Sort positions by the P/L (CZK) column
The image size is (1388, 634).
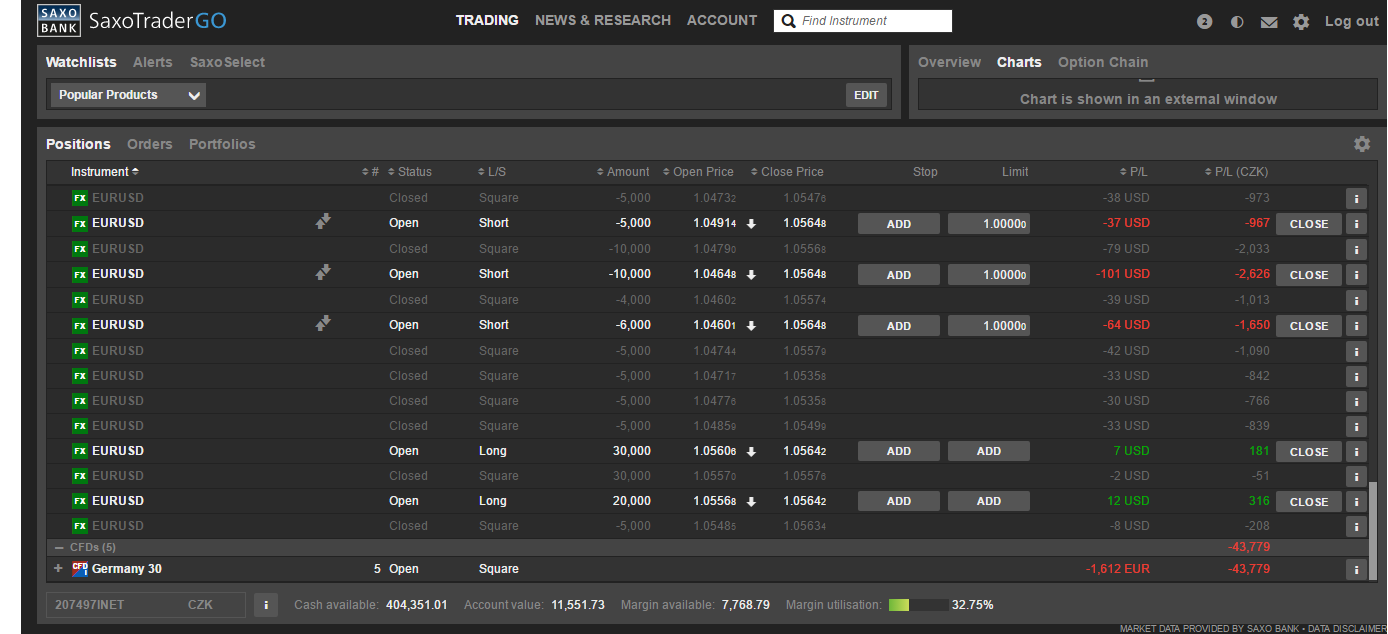(x=1240, y=172)
